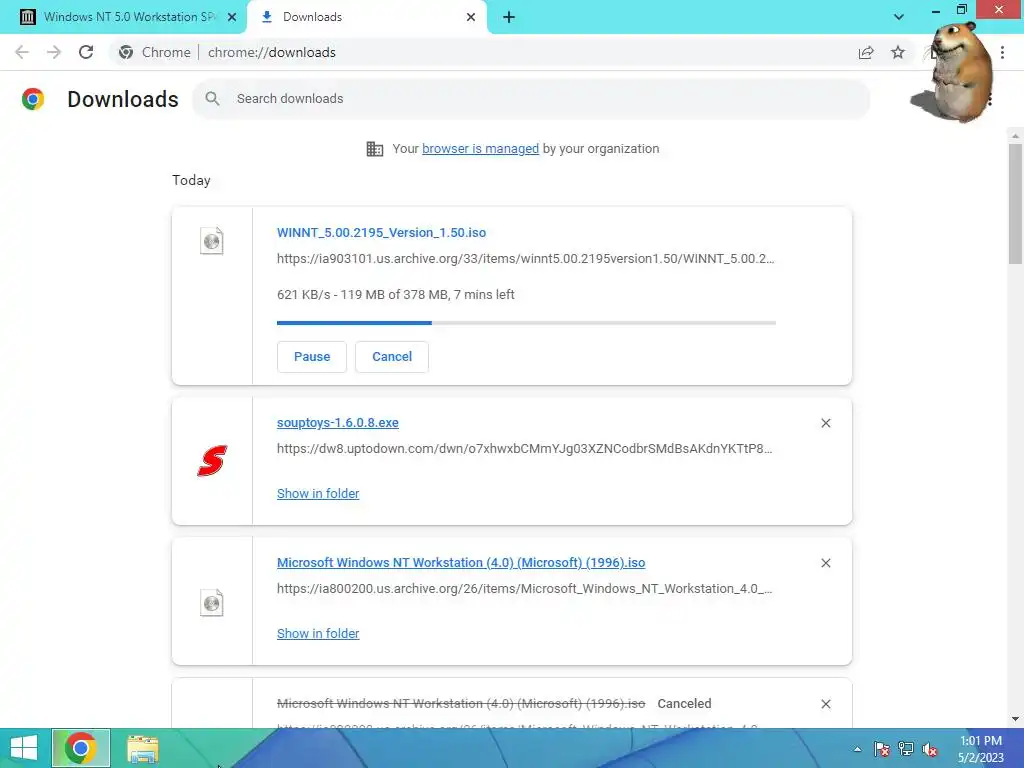Remove the completed NT Workstation 4.0 iso entry
This screenshot has width=1024, height=768.
coord(825,563)
